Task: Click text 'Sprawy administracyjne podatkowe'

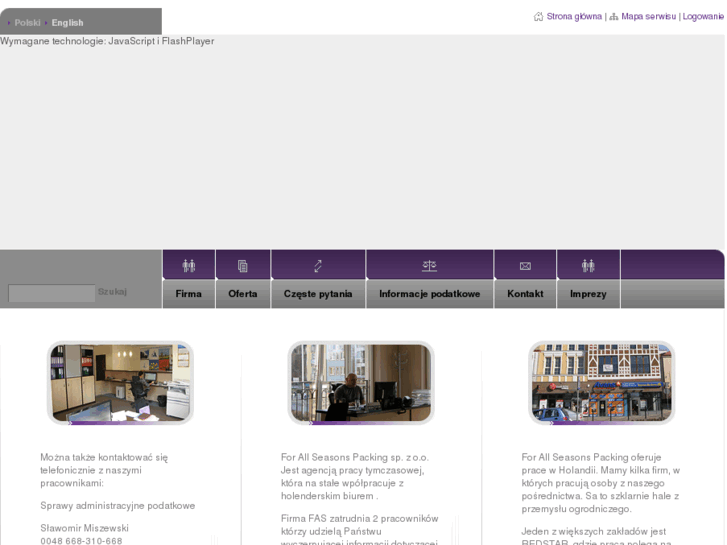Action: tap(118, 506)
